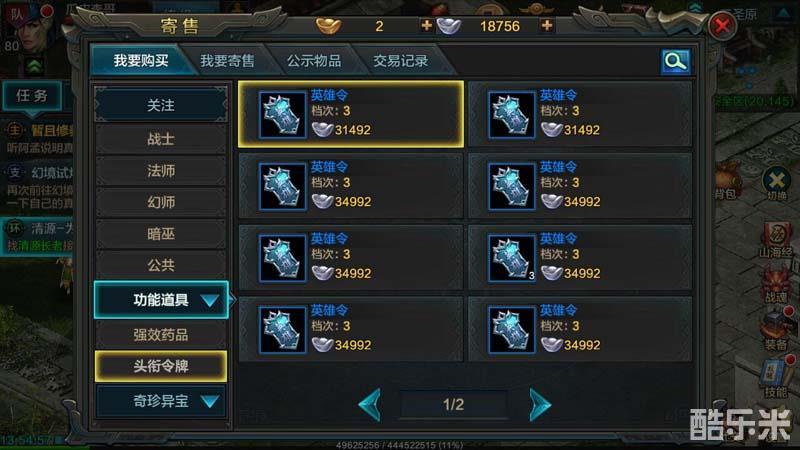This screenshot has height=450, width=800.
Task: Click the 英雄令 icon with quantity 3
Action: (x=512, y=258)
